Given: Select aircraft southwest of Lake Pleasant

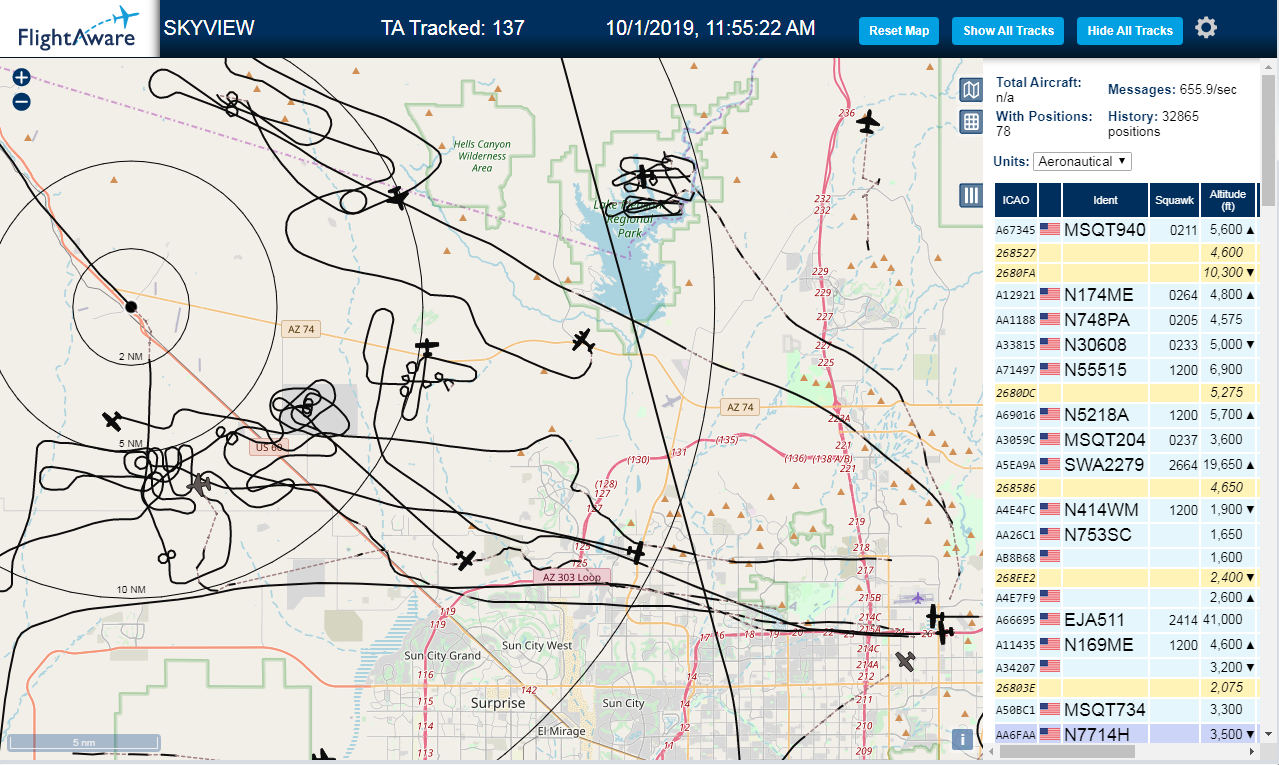Looking at the screenshot, I should 584,340.
